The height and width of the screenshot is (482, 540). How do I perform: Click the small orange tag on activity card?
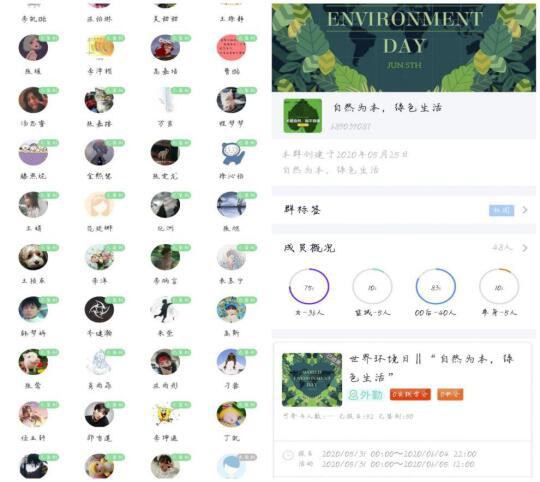coord(450,394)
